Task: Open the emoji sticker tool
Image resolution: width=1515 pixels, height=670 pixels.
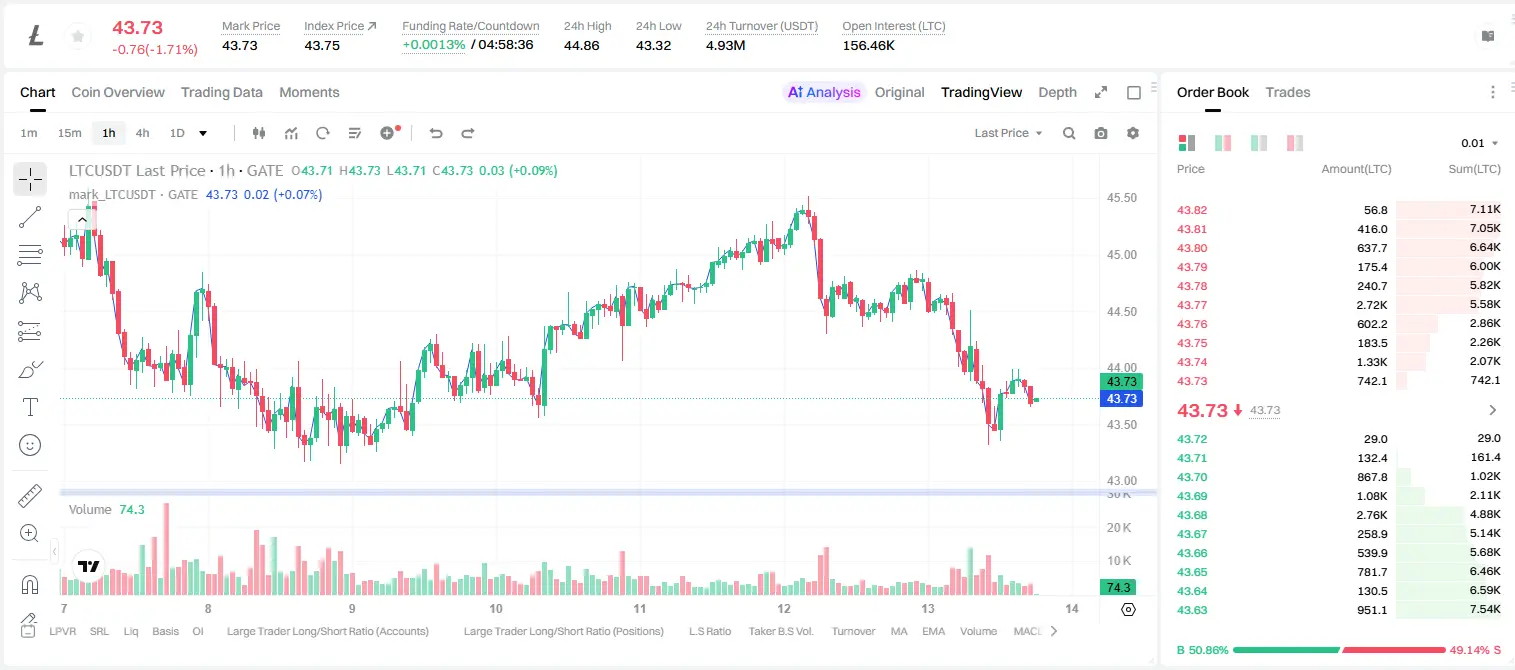Action: pos(30,445)
